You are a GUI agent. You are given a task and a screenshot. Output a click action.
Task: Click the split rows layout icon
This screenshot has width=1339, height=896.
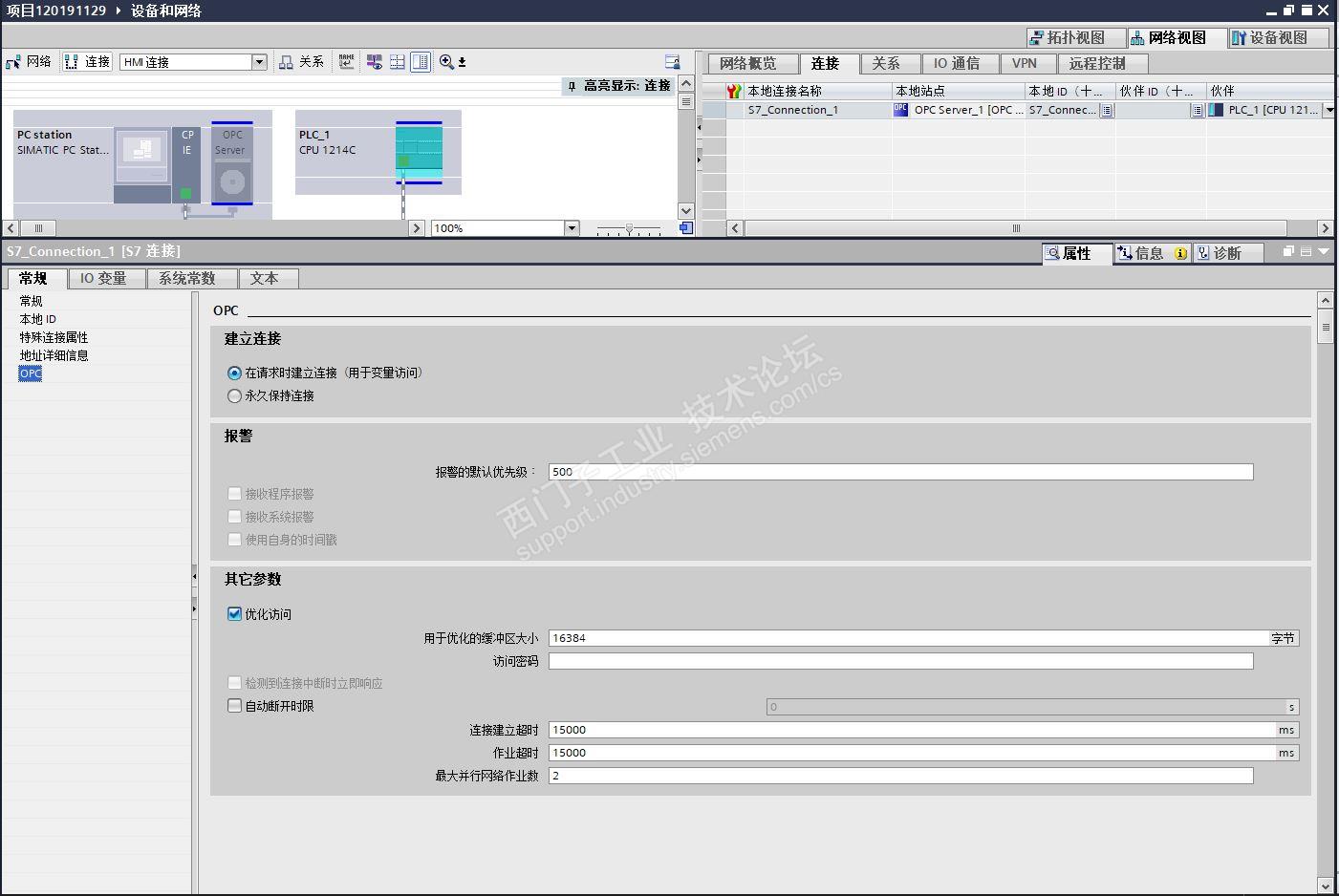(398, 62)
